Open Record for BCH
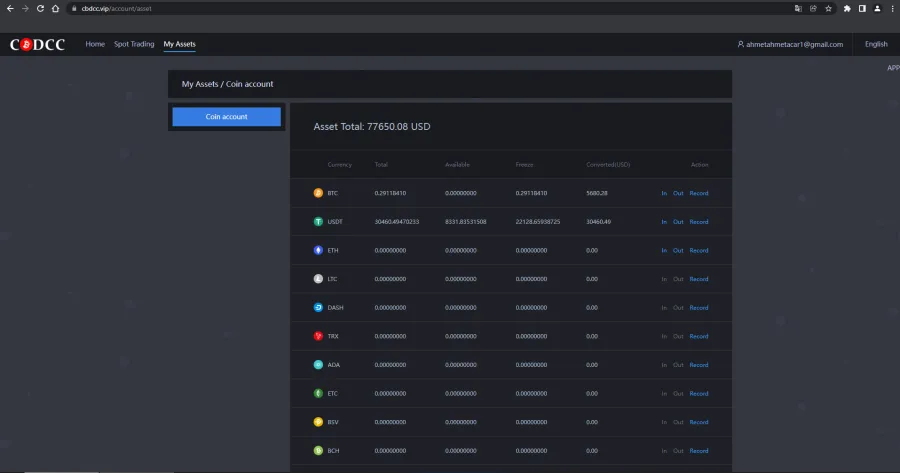 tap(699, 451)
